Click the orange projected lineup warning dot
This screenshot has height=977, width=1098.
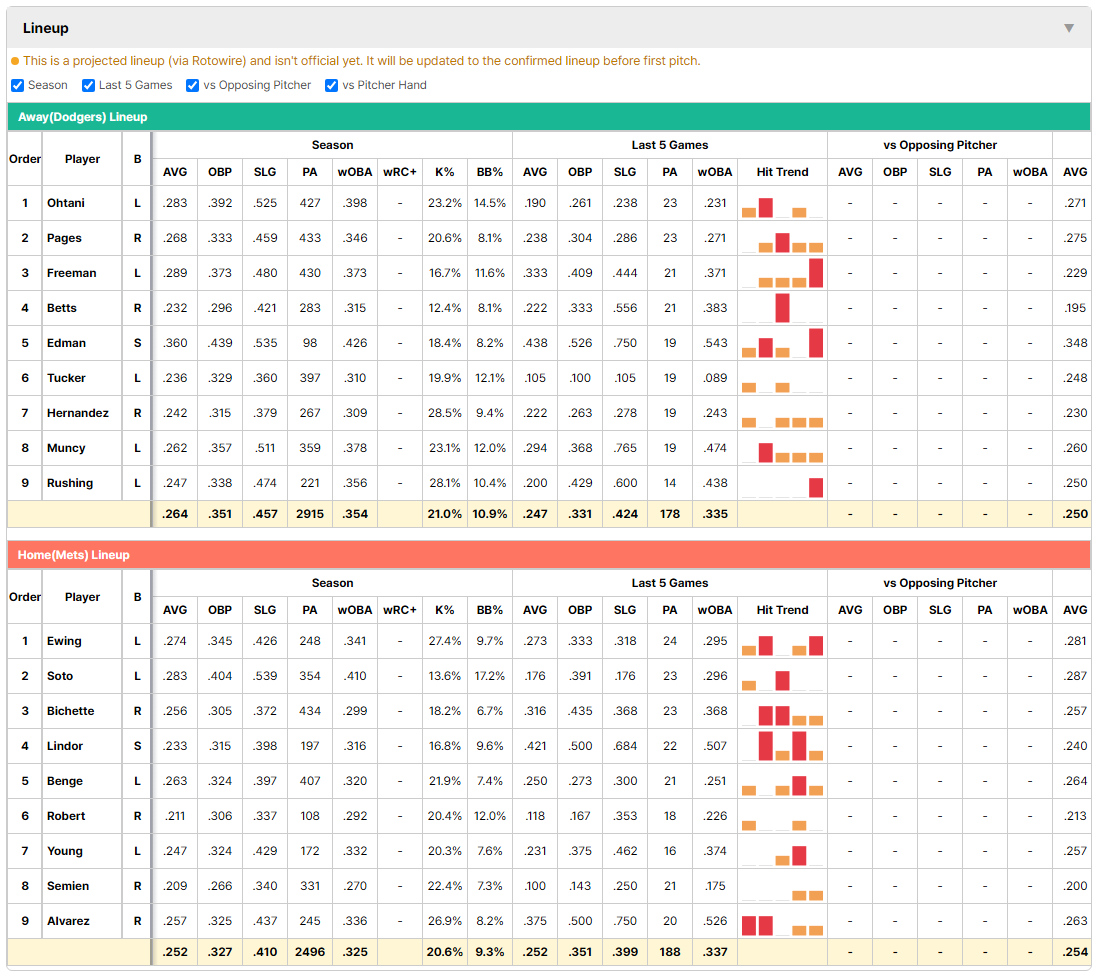pyautogui.click(x=15, y=61)
